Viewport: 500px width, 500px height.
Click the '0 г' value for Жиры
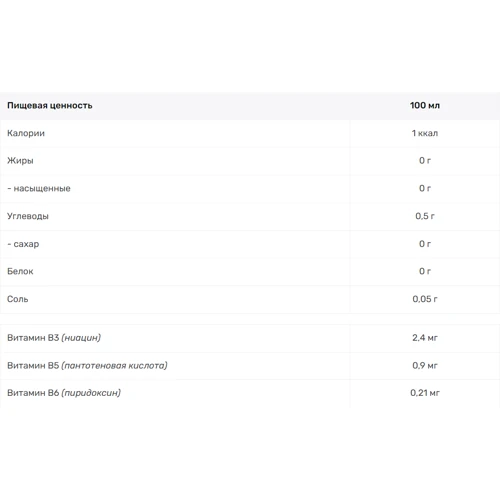[x=425, y=161]
